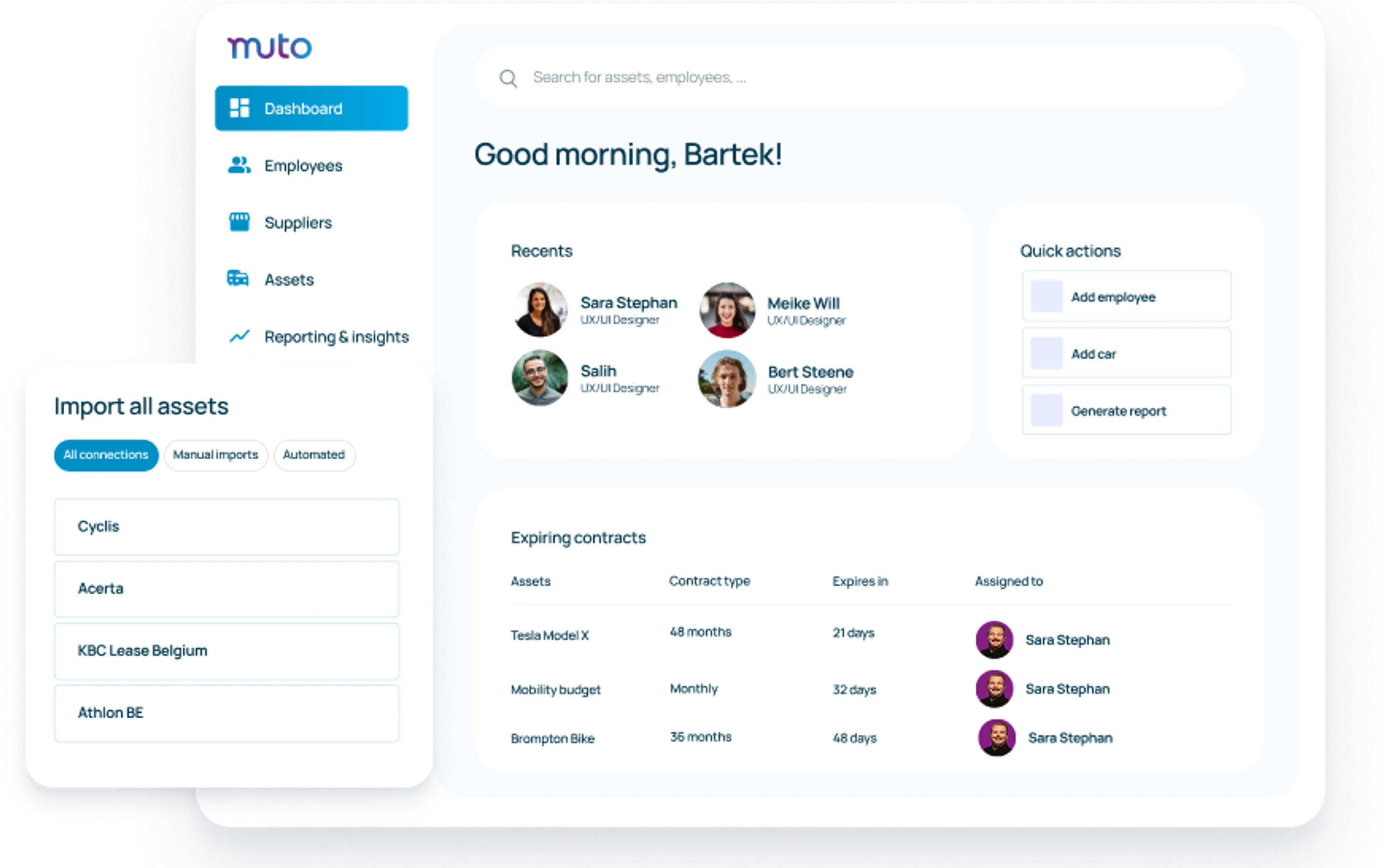Go to Suppliers
The width and height of the screenshot is (1389, 868).
298,223
